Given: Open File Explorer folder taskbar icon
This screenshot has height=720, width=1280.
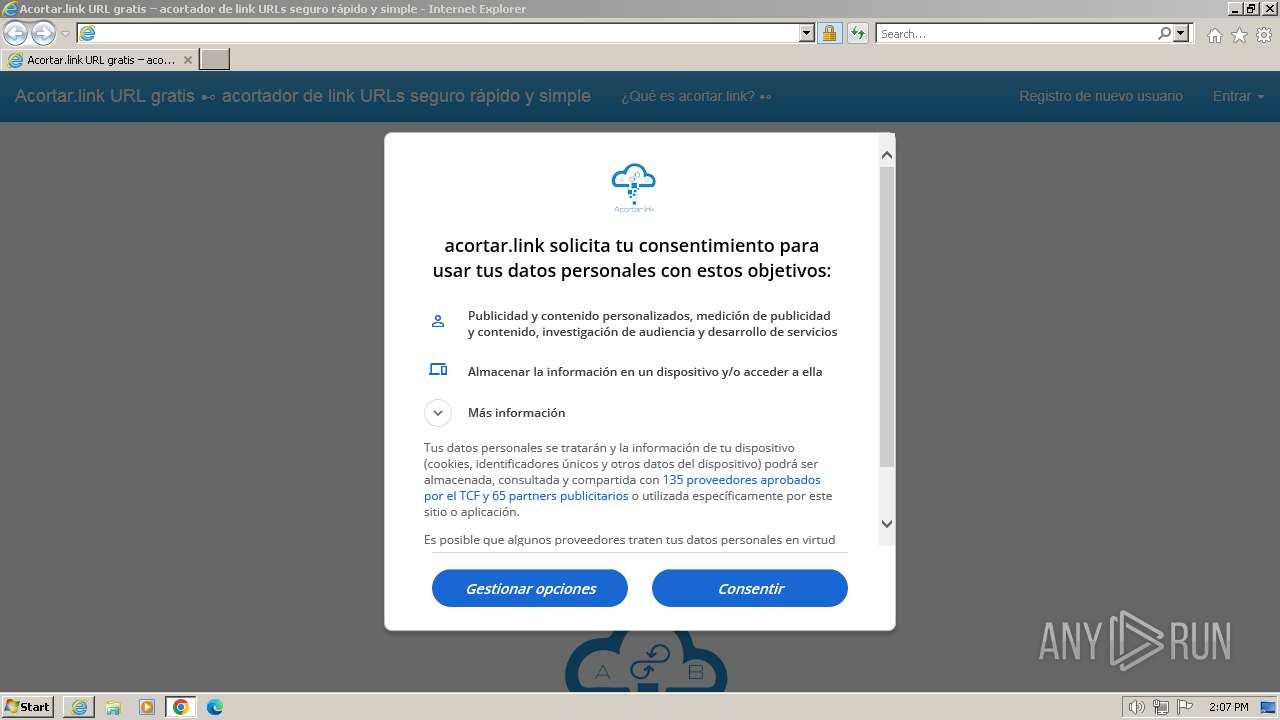Looking at the screenshot, I should [113, 707].
